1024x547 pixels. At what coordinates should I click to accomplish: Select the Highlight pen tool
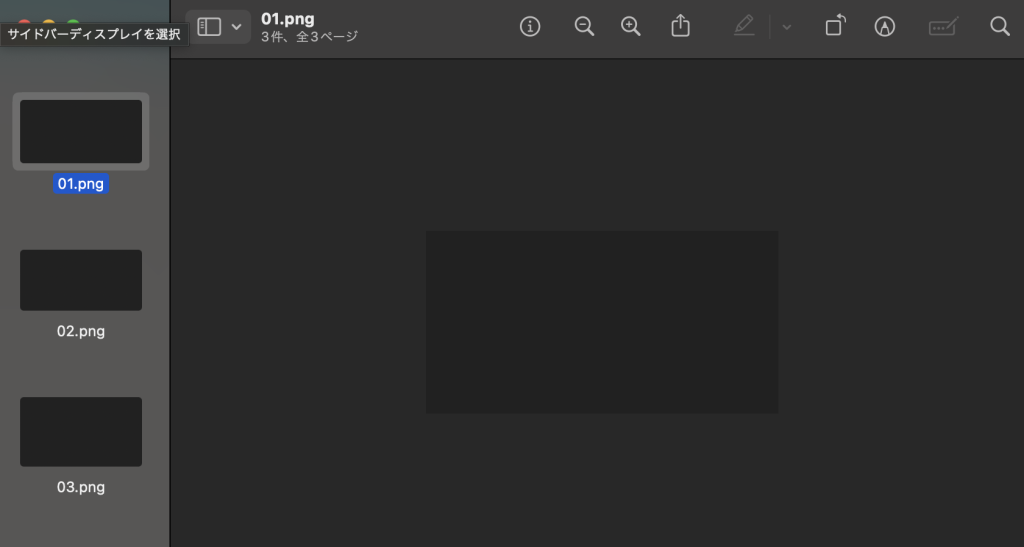tap(744, 27)
